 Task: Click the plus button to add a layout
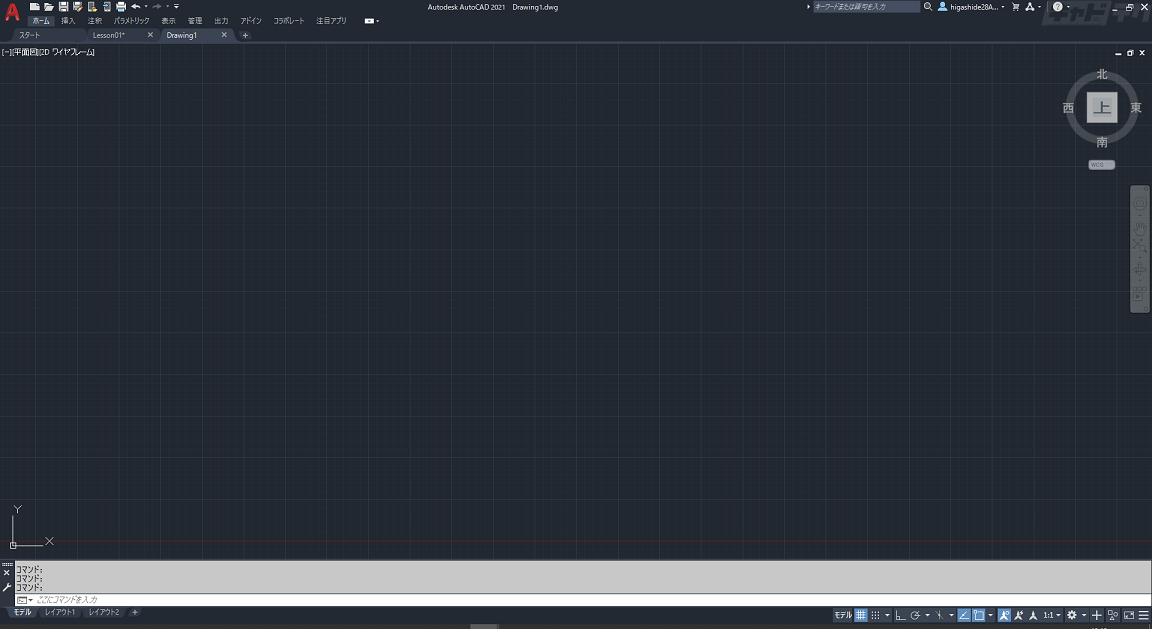[134, 612]
